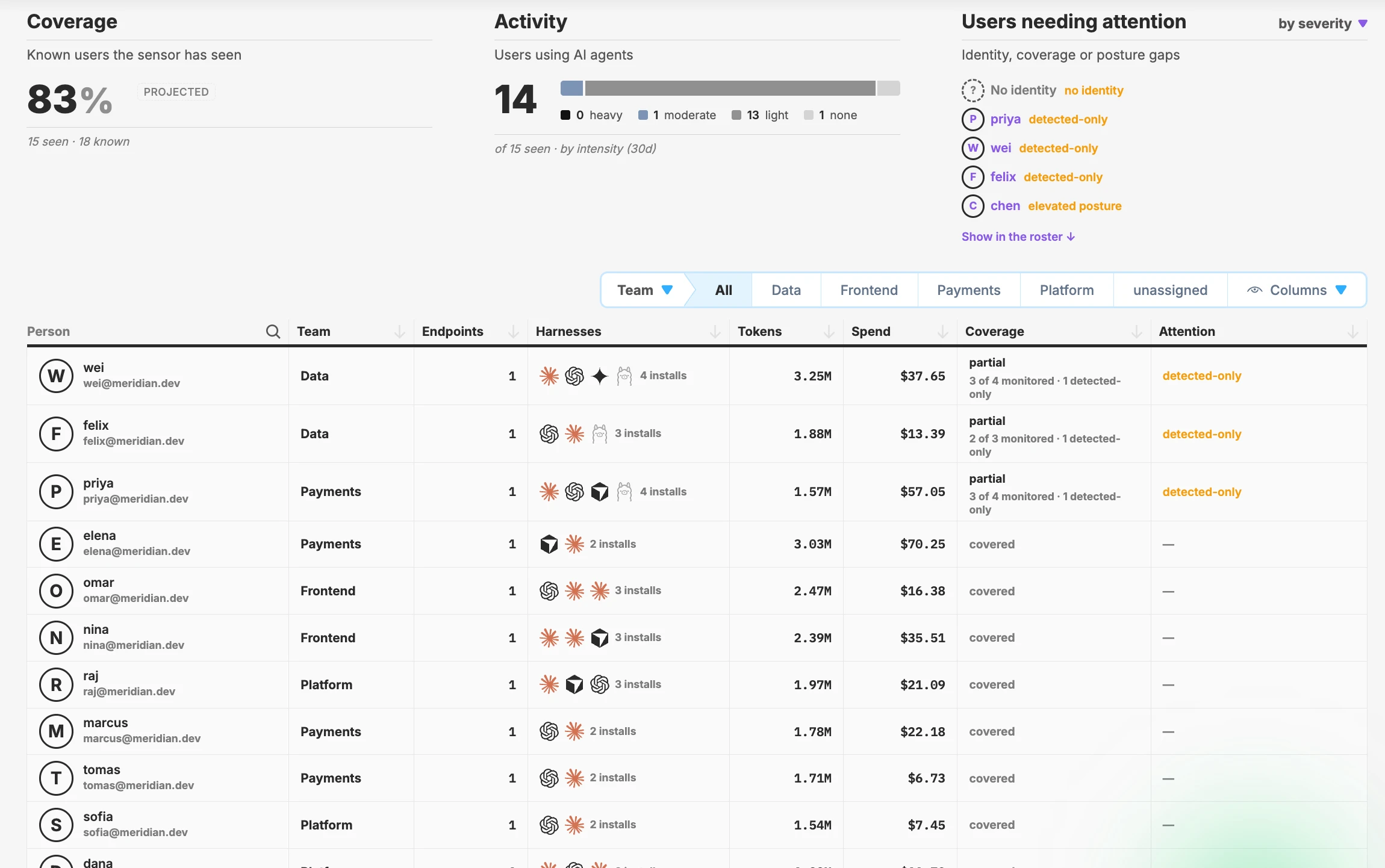Click the Gemini sparkle harness icon in wei's row

coord(600,376)
